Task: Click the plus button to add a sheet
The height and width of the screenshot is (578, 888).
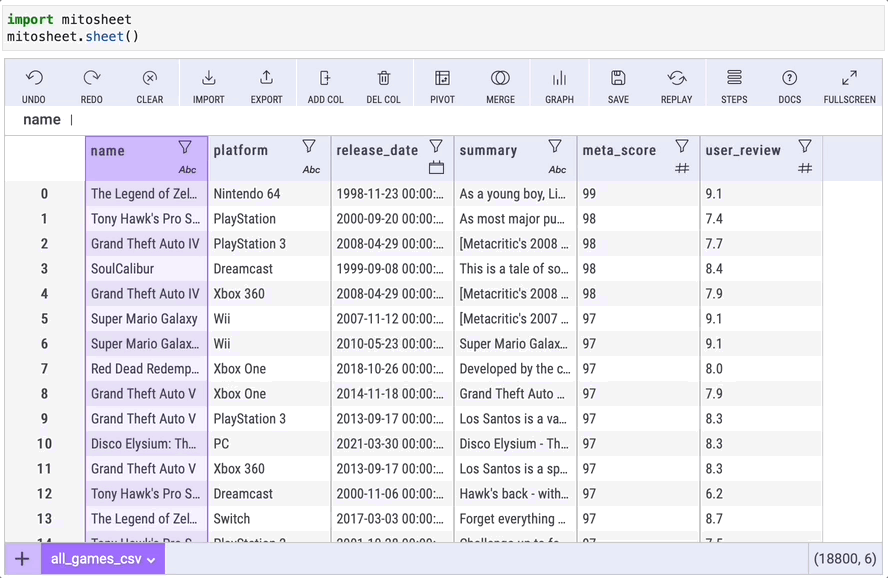Action: click(21, 559)
